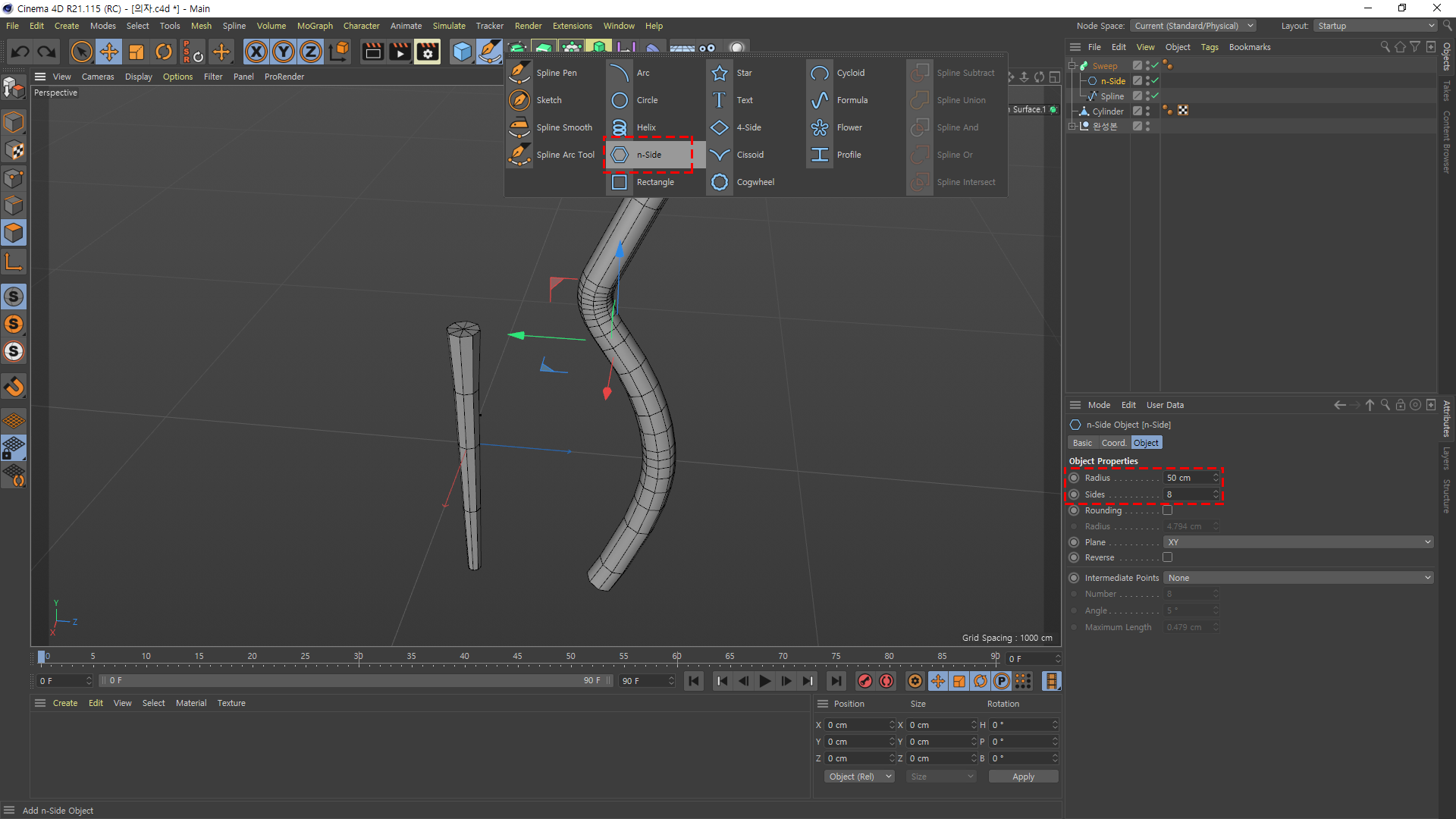This screenshot has width=1456, height=819.
Task: Expand the Object (Rel) coordinate dropdown
Action: click(859, 777)
